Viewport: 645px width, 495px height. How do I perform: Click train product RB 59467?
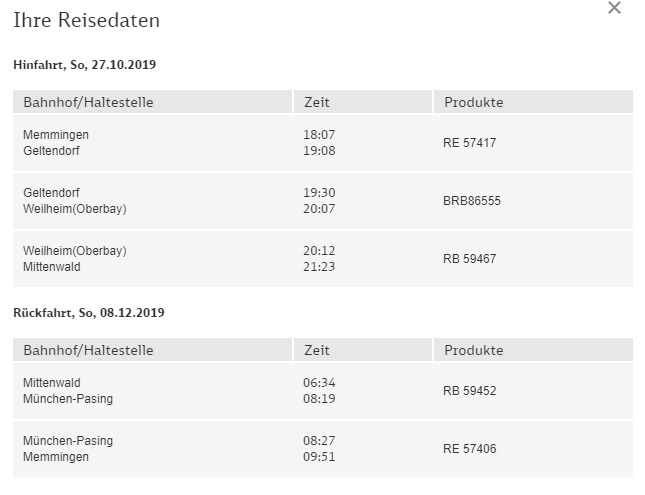469,259
